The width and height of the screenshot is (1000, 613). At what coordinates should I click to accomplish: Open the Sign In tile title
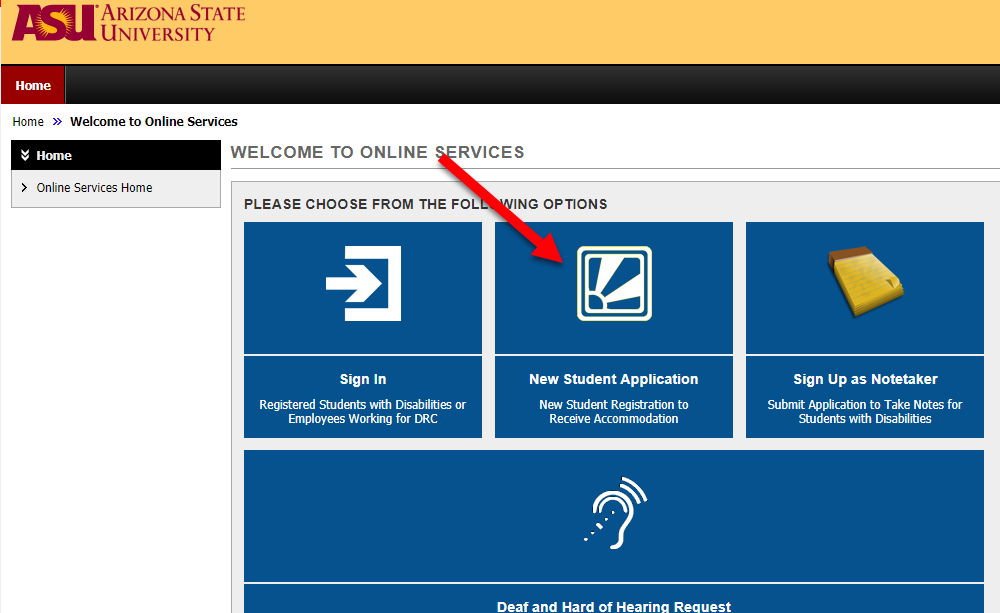pyautogui.click(x=363, y=379)
